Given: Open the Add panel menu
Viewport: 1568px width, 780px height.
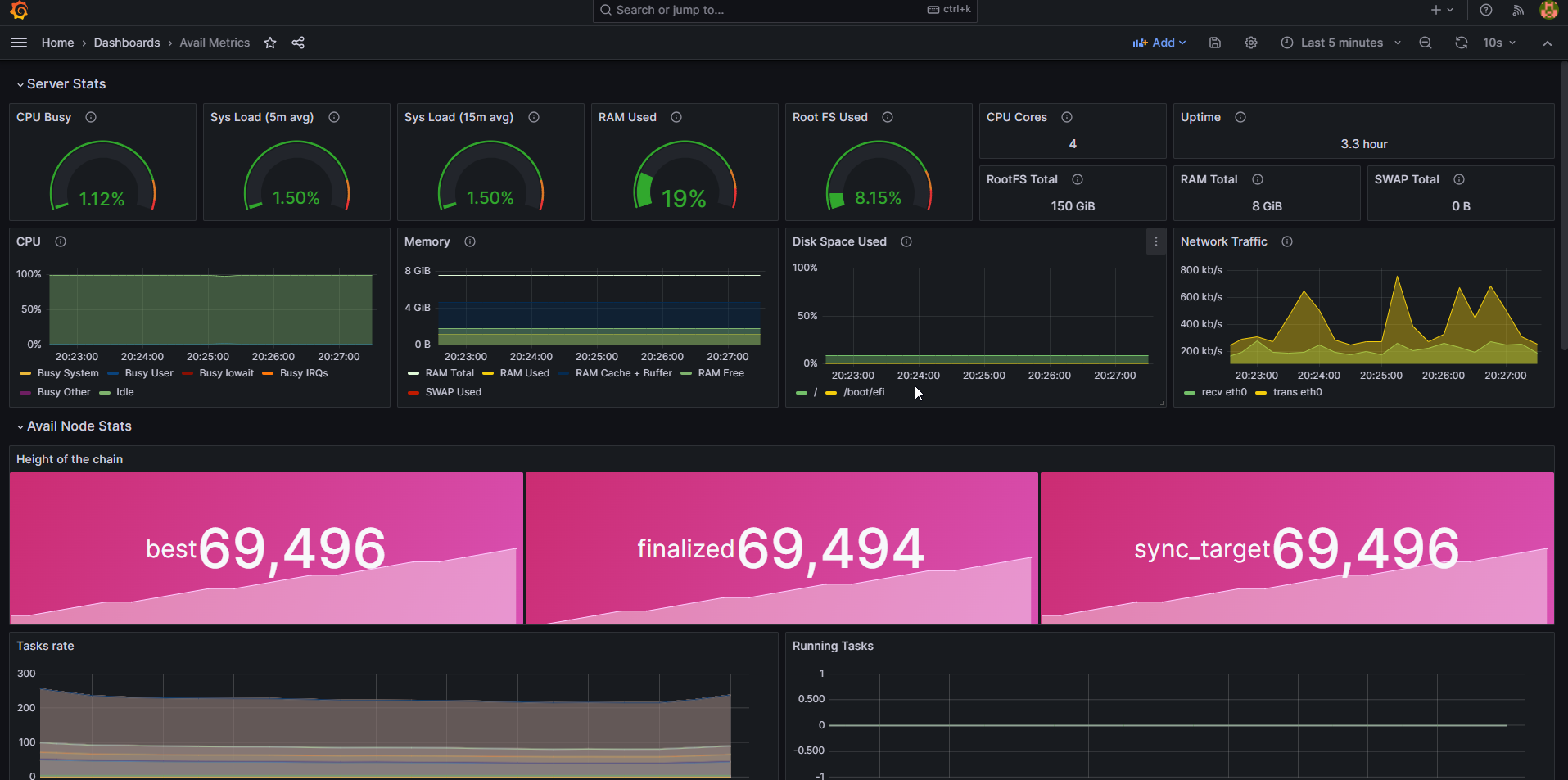Looking at the screenshot, I should (1159, 43).
